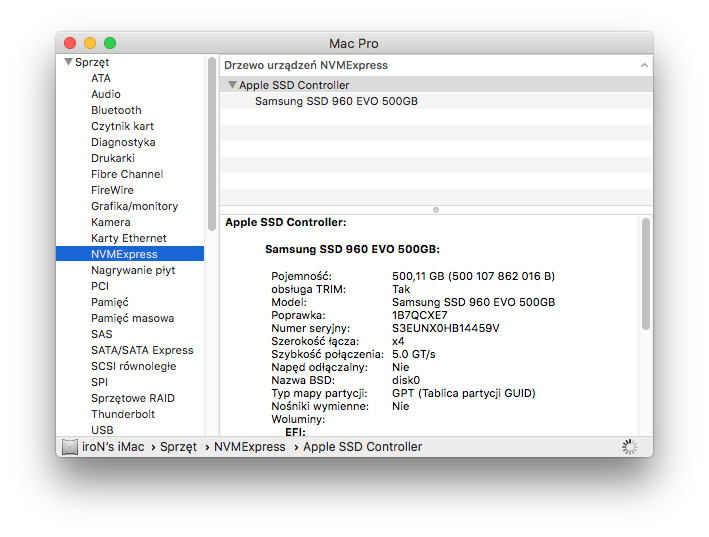The height and width of the screenshot is (537, 709).
Task: Open Karty Ethernet section
Action: (x=129, y=238)
